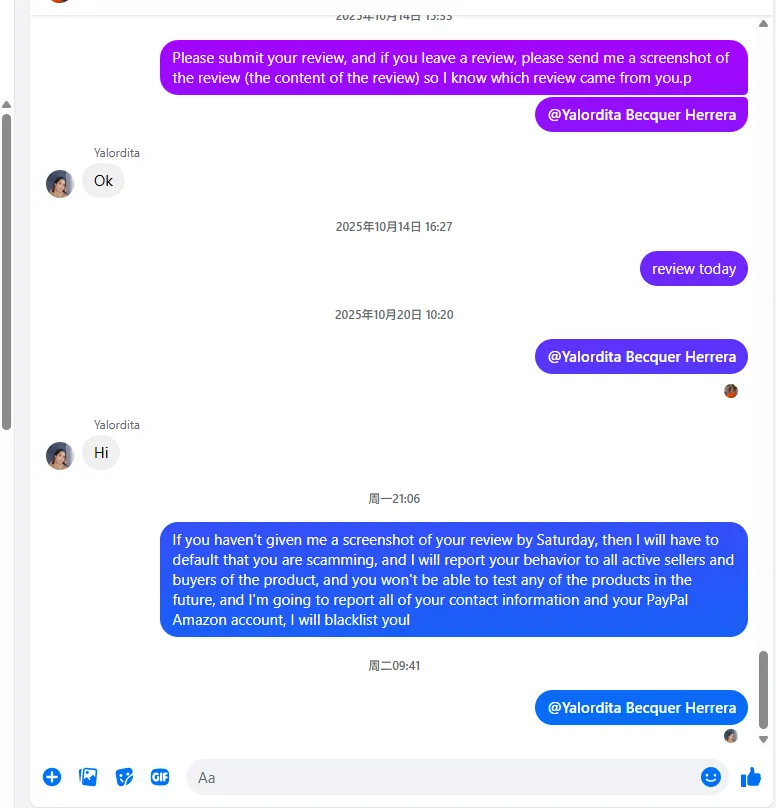Open the @Yalordita Becquer Herrera mention from October 20
This screenshot has width=776, height=808.
pyautogui.click(x=642, y=357)
